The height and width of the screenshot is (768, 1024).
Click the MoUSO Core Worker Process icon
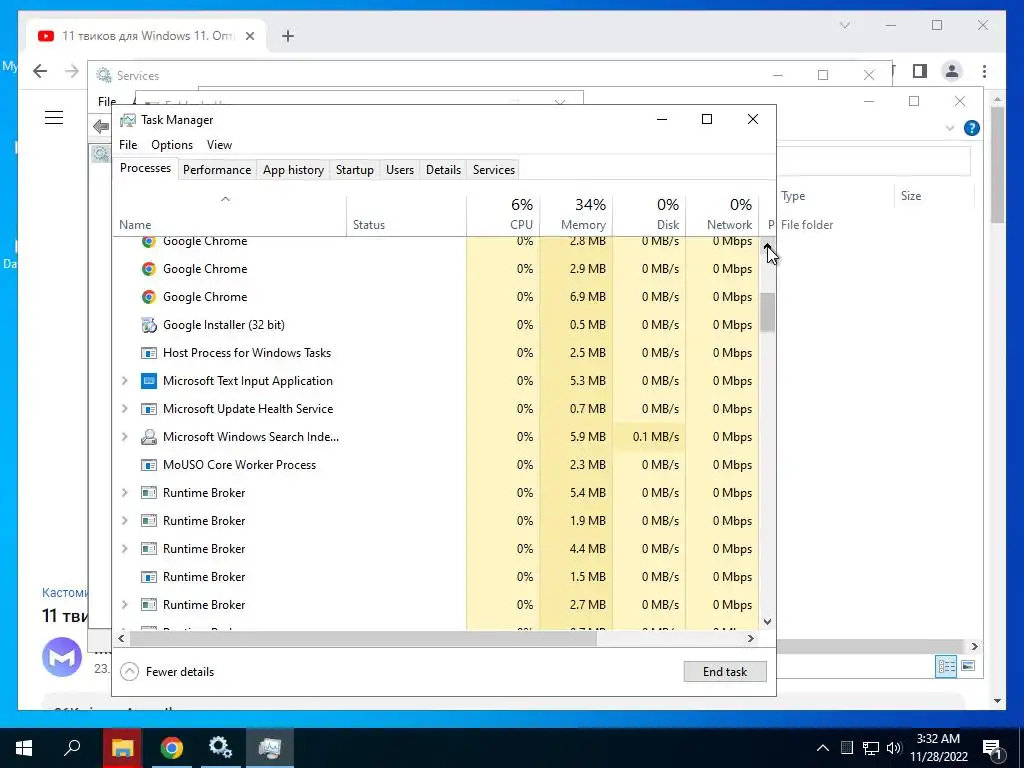pos(149,465)
